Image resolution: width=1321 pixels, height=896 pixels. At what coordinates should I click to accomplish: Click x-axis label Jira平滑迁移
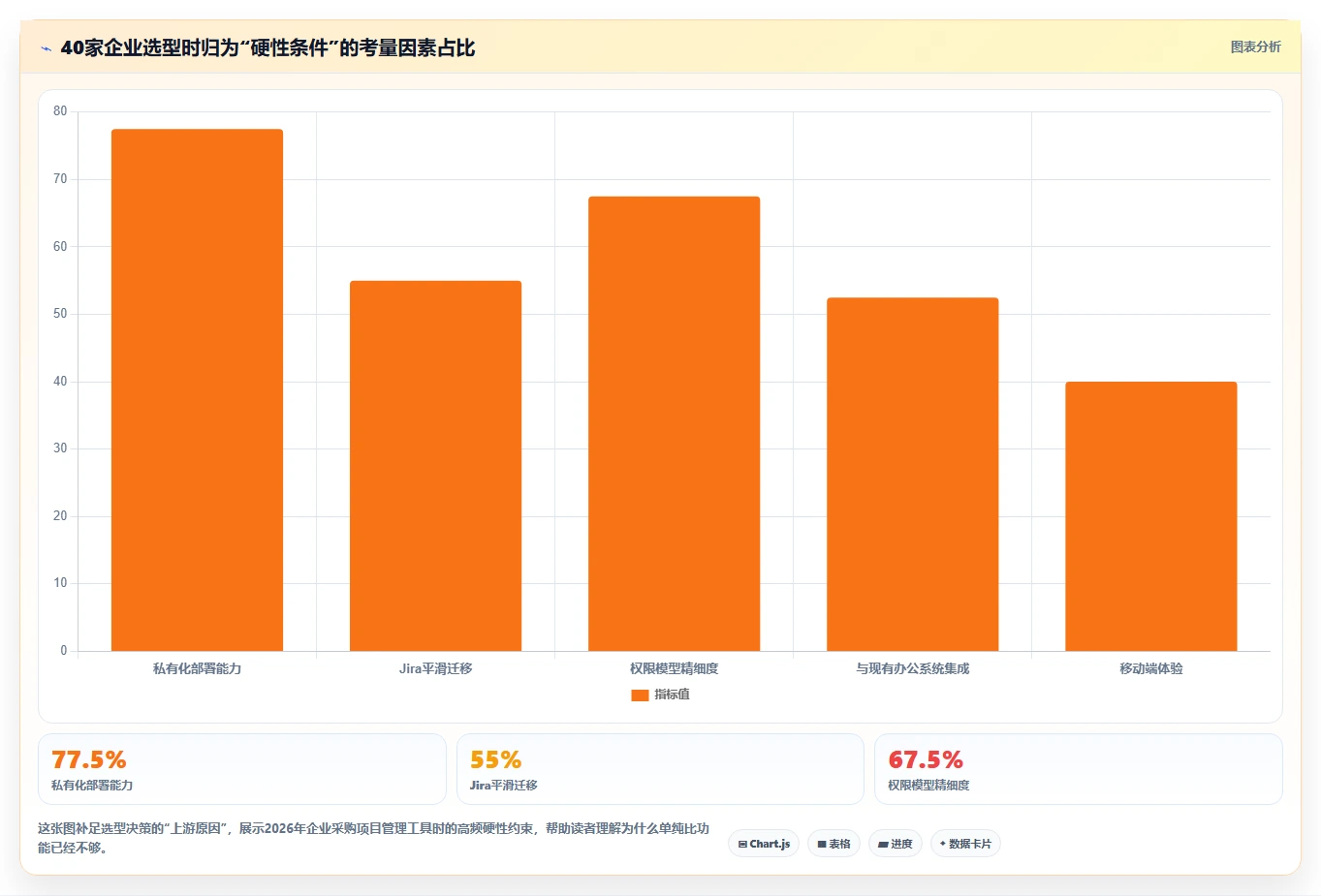435,668
